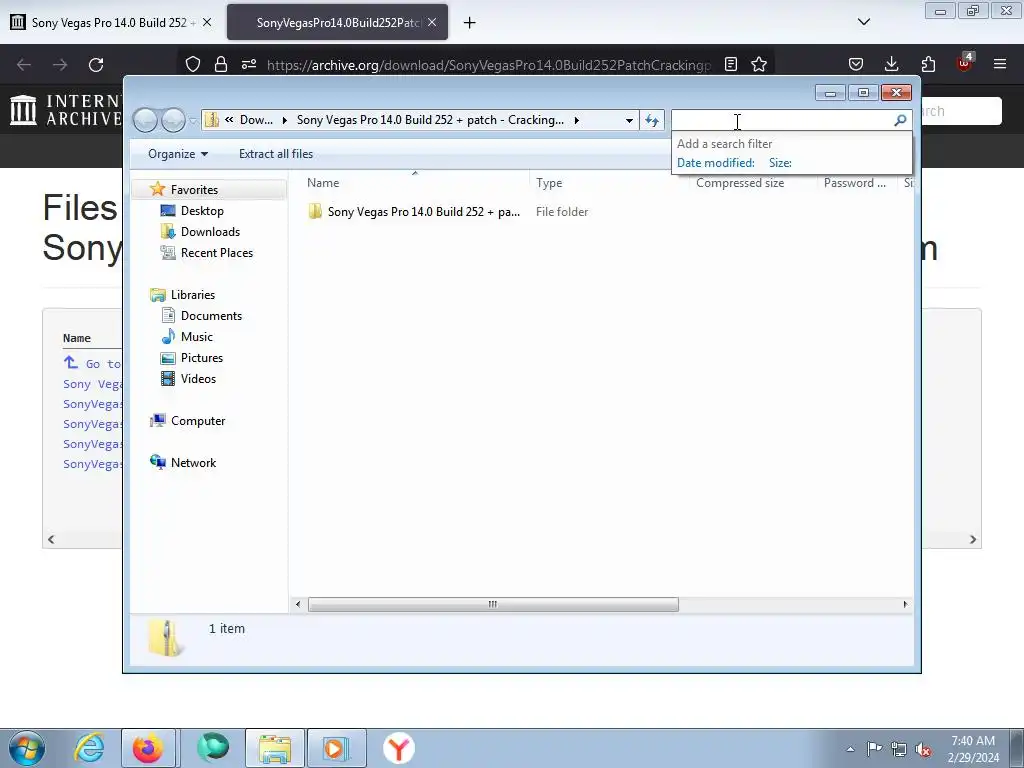The height and width of the screenshot is (768, 1024).
Task: Click the Save to Pocket icon
Action: coord(856,64)
